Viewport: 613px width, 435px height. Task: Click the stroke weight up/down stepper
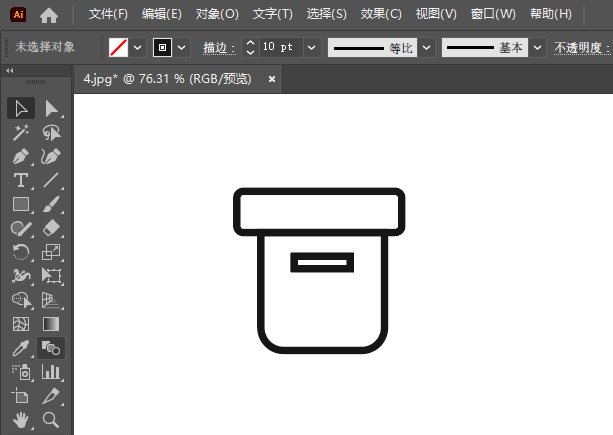pyautogui.click(x=250, y=47)
